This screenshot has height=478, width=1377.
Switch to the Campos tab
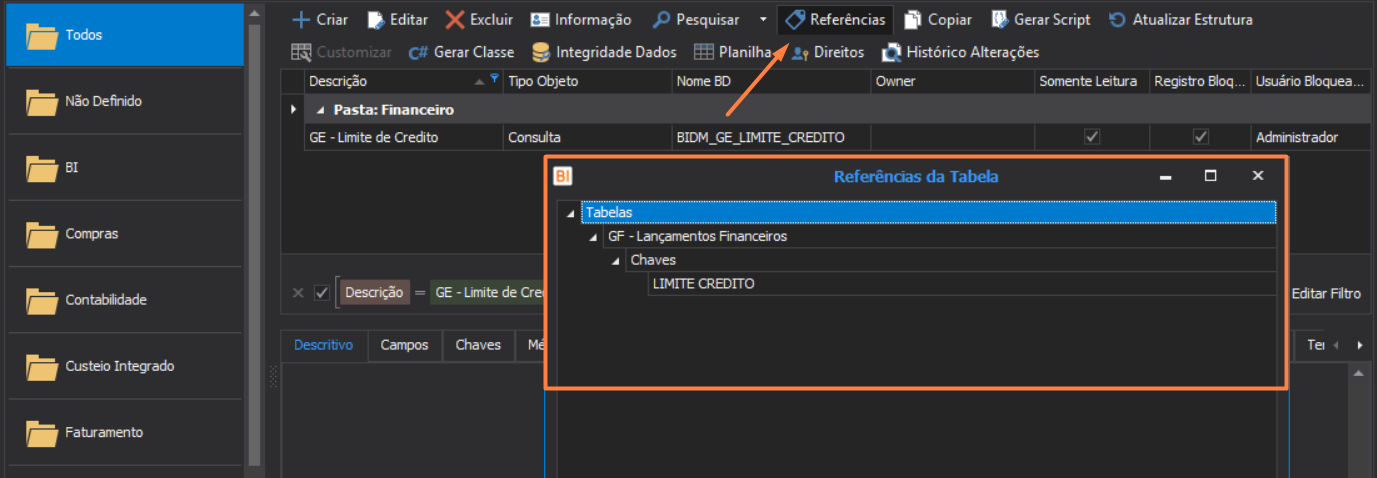tap(404, 345)
